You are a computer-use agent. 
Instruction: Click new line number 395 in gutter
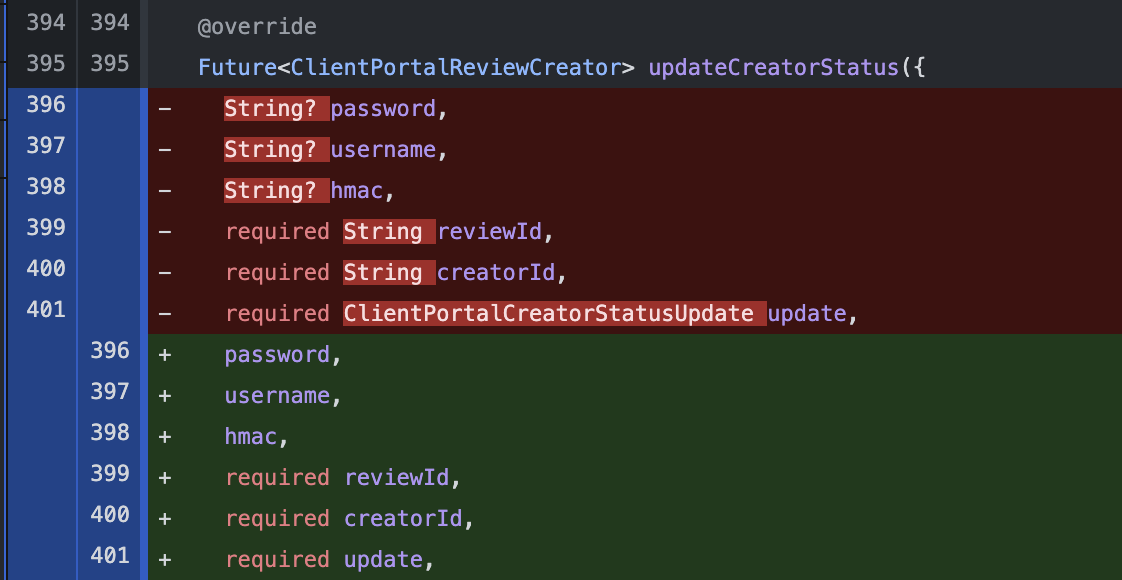coord(110,64)
